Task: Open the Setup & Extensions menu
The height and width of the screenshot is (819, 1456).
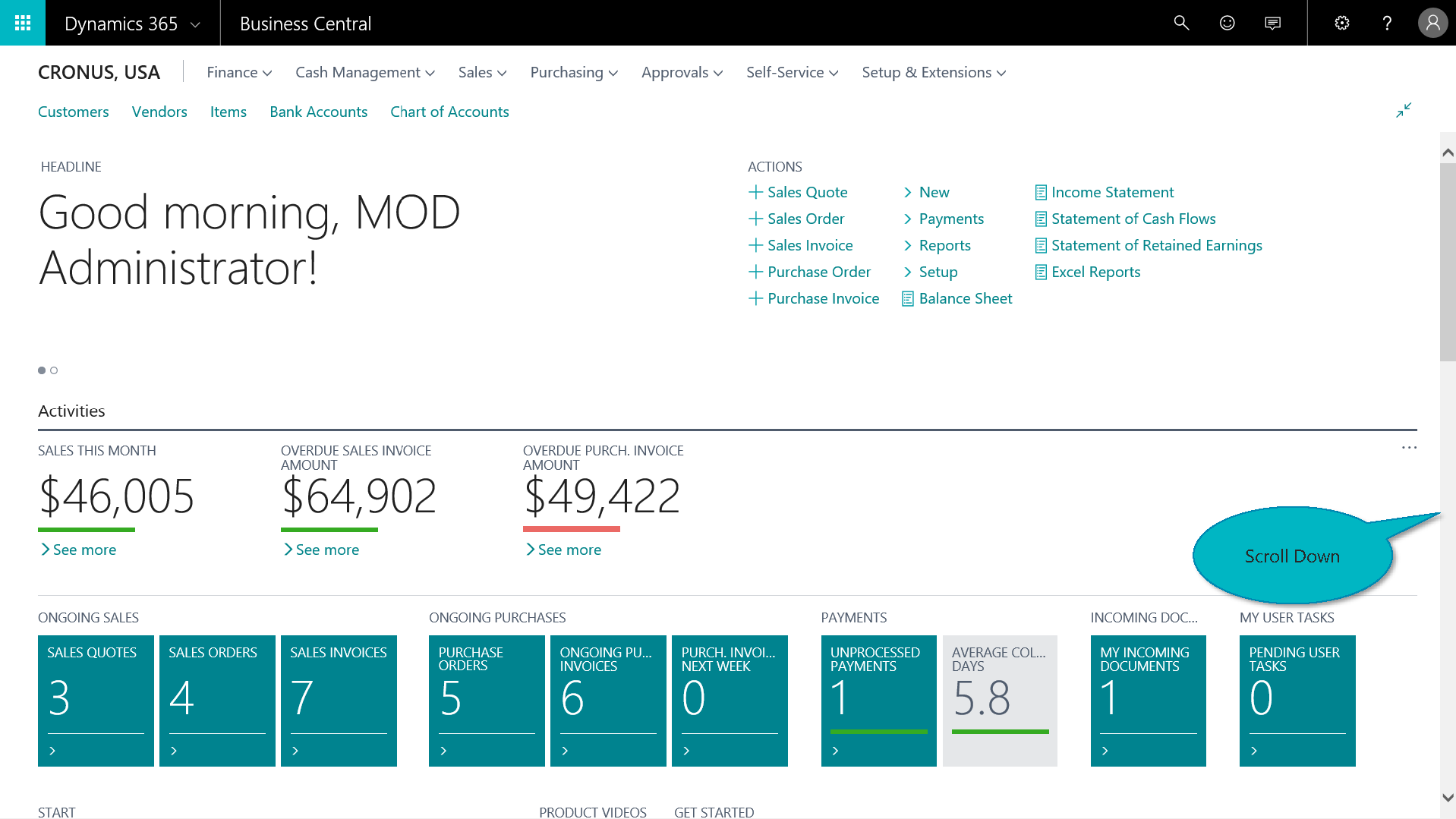Action: click(x=934, y=72)
